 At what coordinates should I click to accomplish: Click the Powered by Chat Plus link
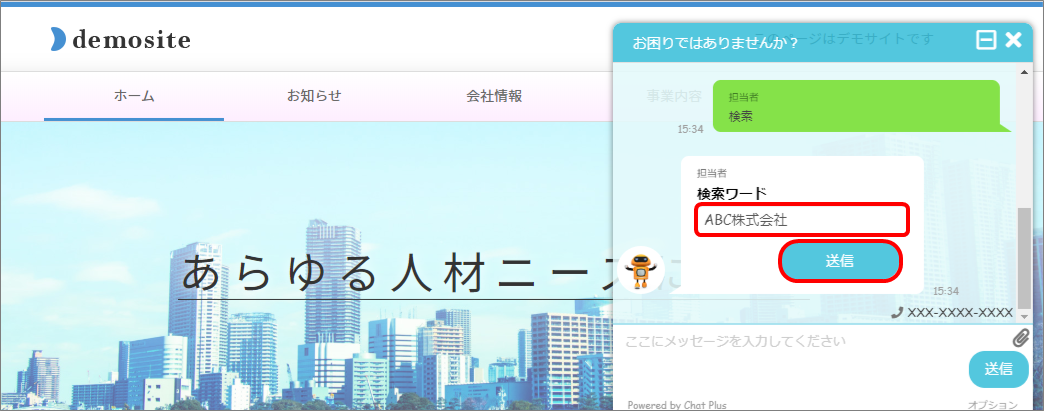pyautogui.click(x=676, y=404)
